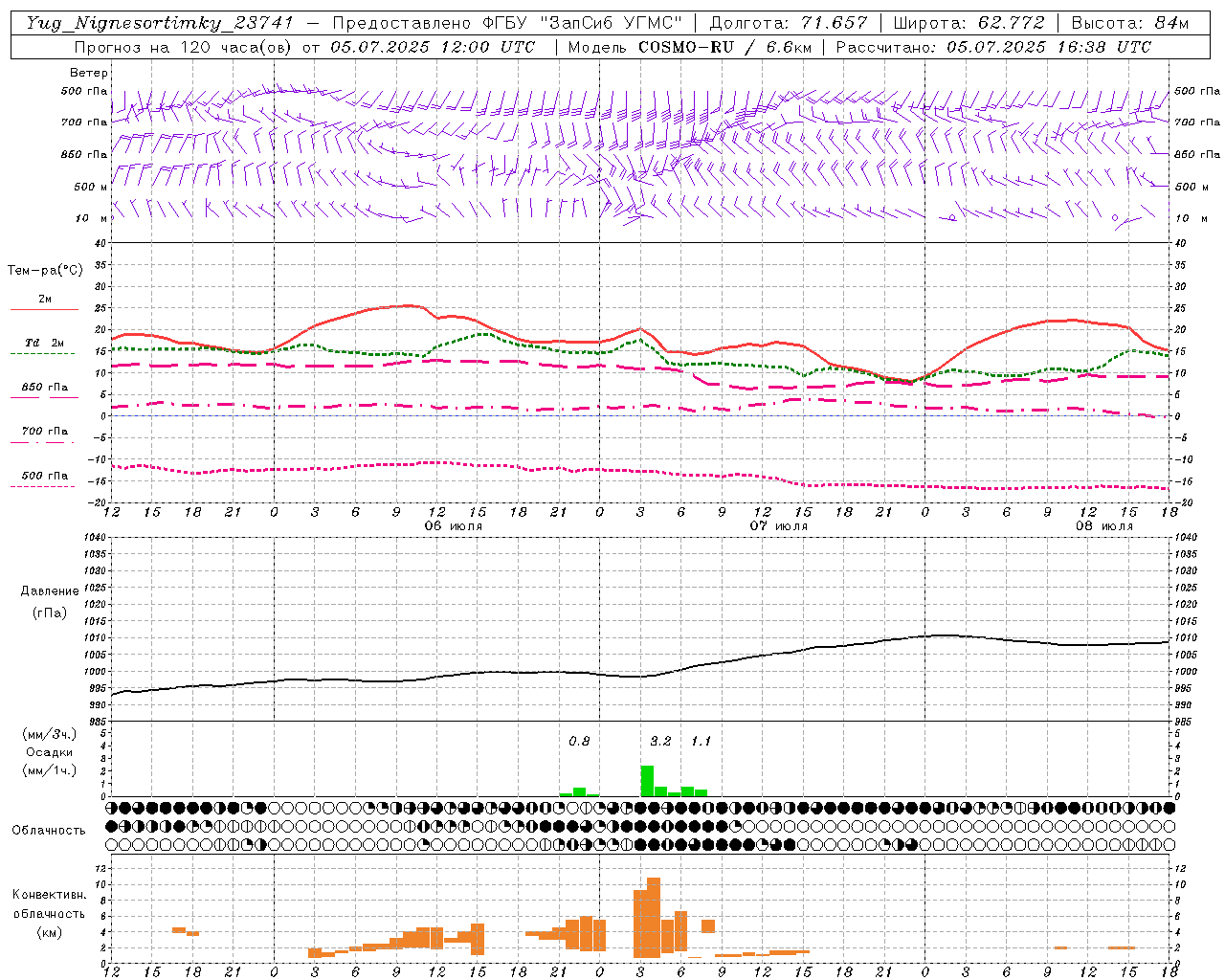1225x980 pixels.
Task: Click the computed time 05.07.2025 16:38 UTC
Action: click(x=1049, y=47)
